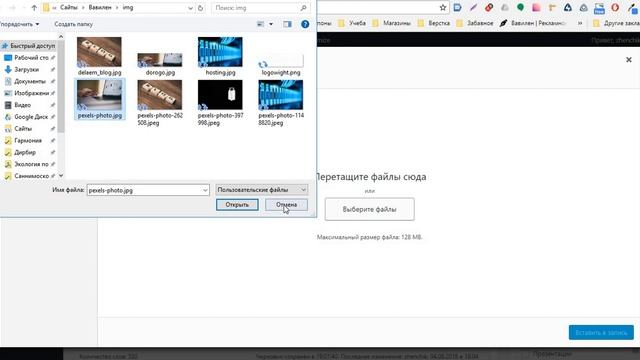
Task: Bookmark this page with star icon
Action: tap(443, 7)
